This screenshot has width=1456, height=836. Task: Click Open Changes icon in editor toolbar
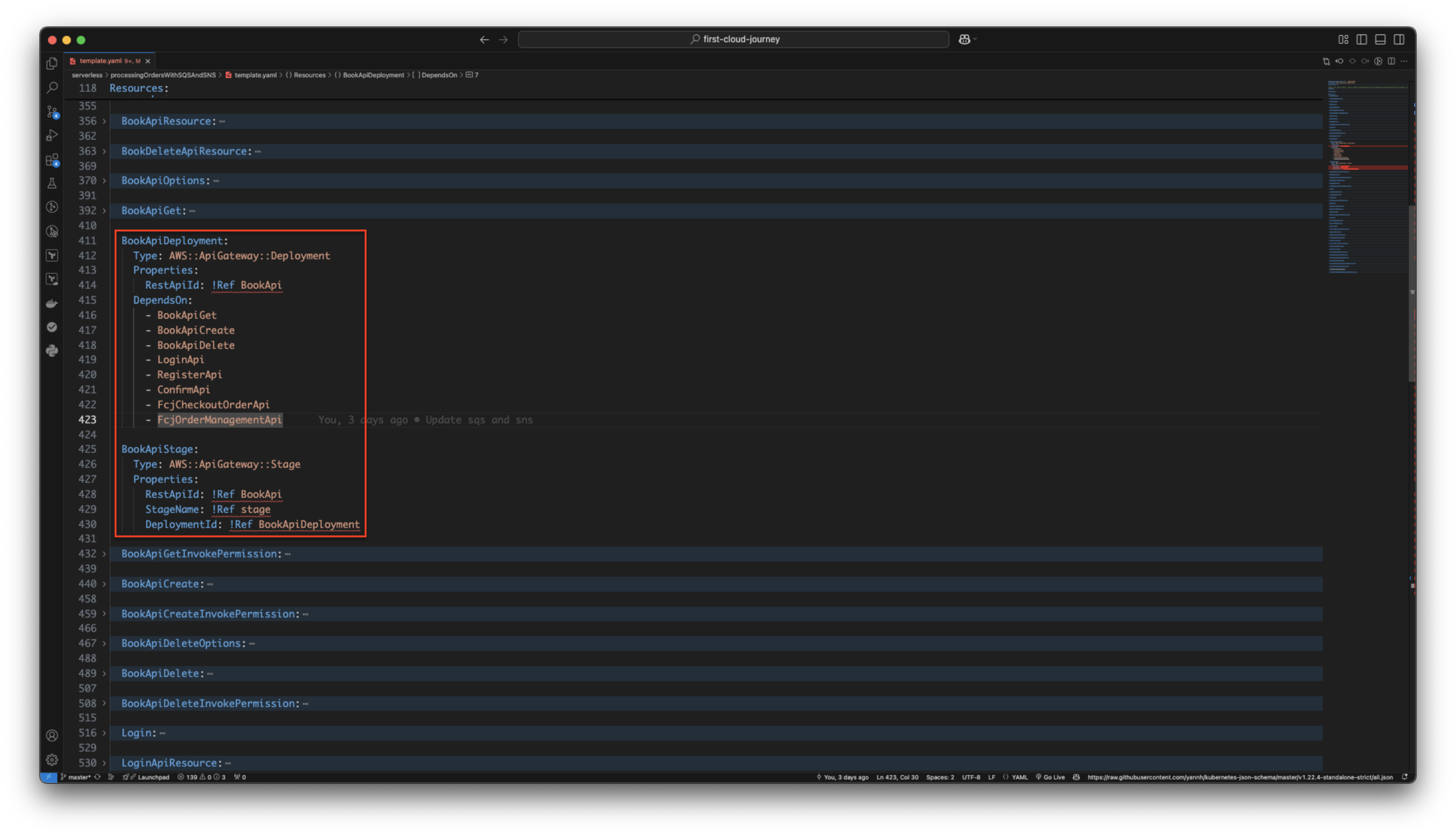coord(1326,61)
